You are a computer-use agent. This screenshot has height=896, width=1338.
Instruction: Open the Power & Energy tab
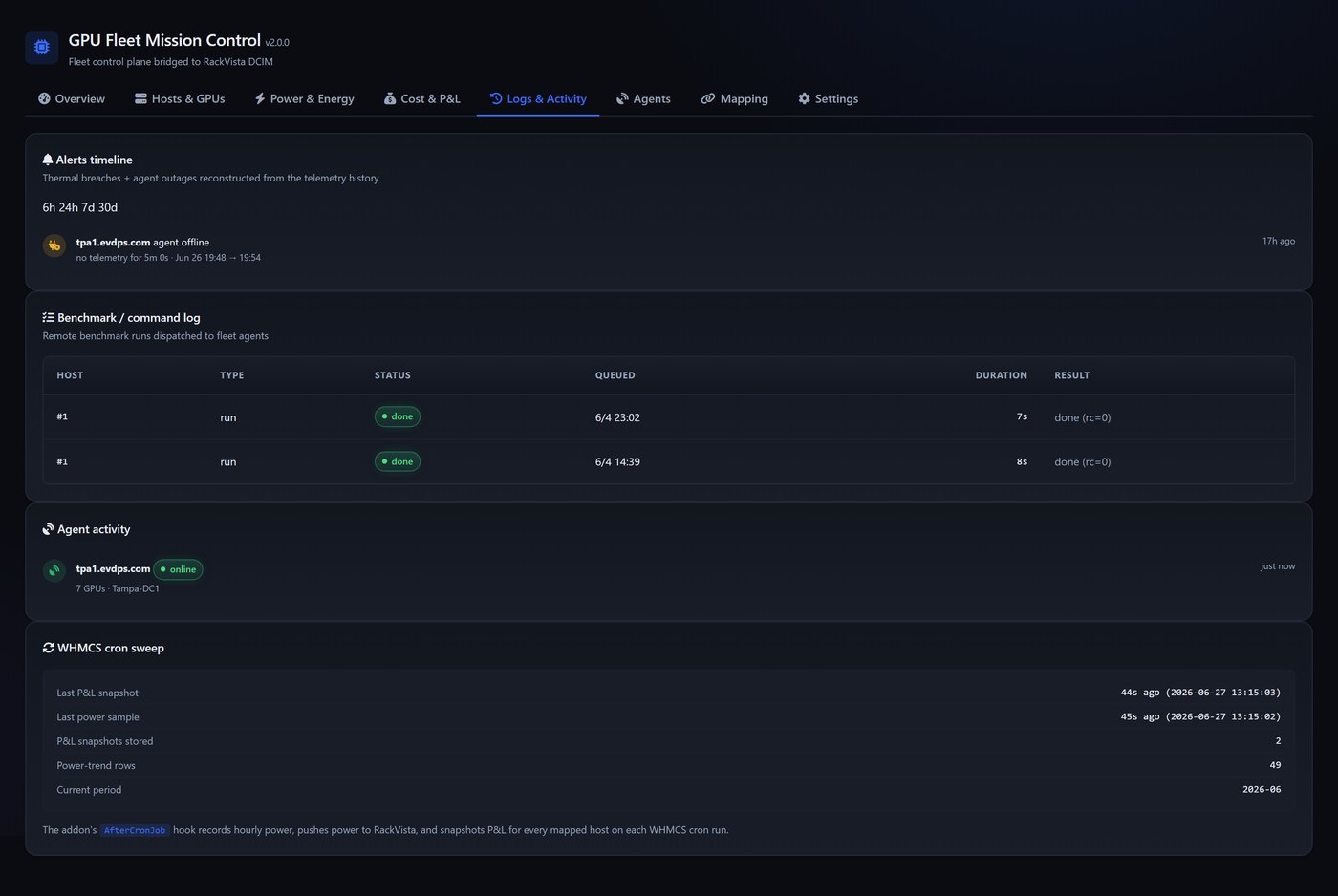(304, 98)
